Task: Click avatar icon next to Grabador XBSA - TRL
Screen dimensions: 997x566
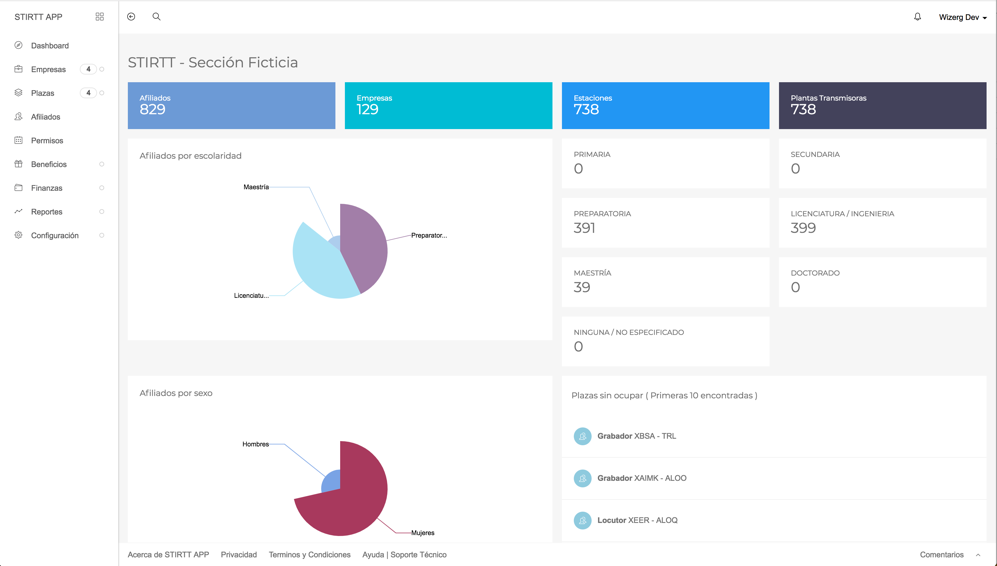Action: click(582, 436)
